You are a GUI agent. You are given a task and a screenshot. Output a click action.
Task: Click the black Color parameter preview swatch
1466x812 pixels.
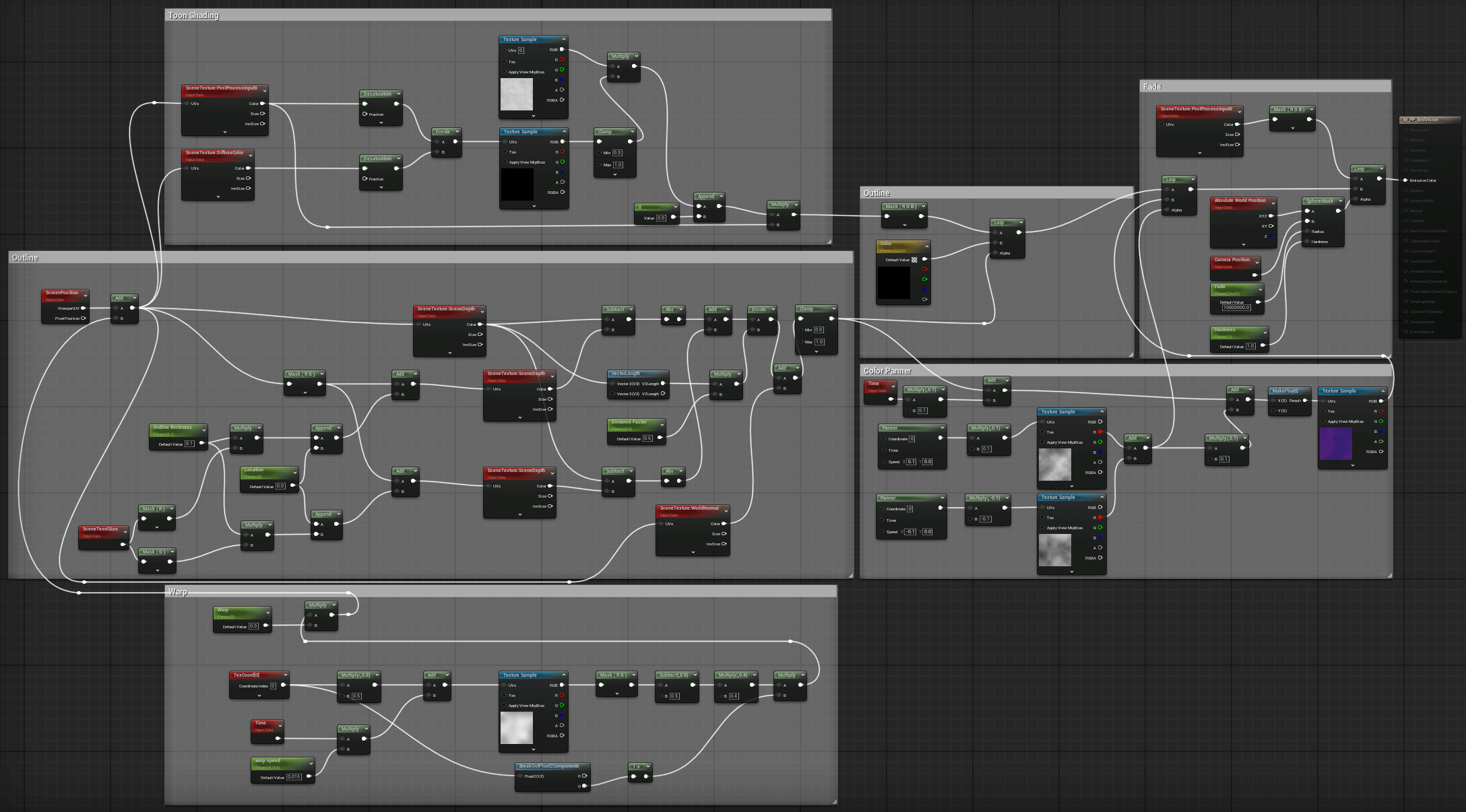pyautogui.click(x=893, y=283)
